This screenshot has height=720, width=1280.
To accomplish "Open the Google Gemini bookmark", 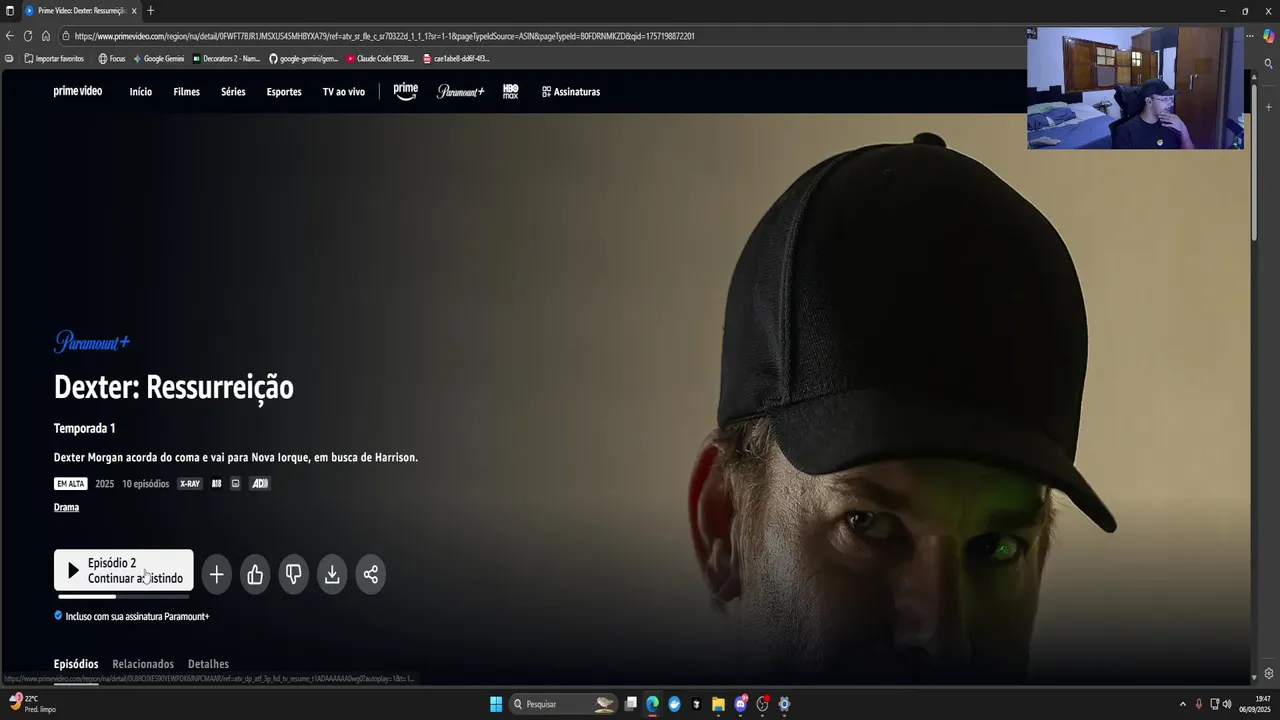I will 158,59.
